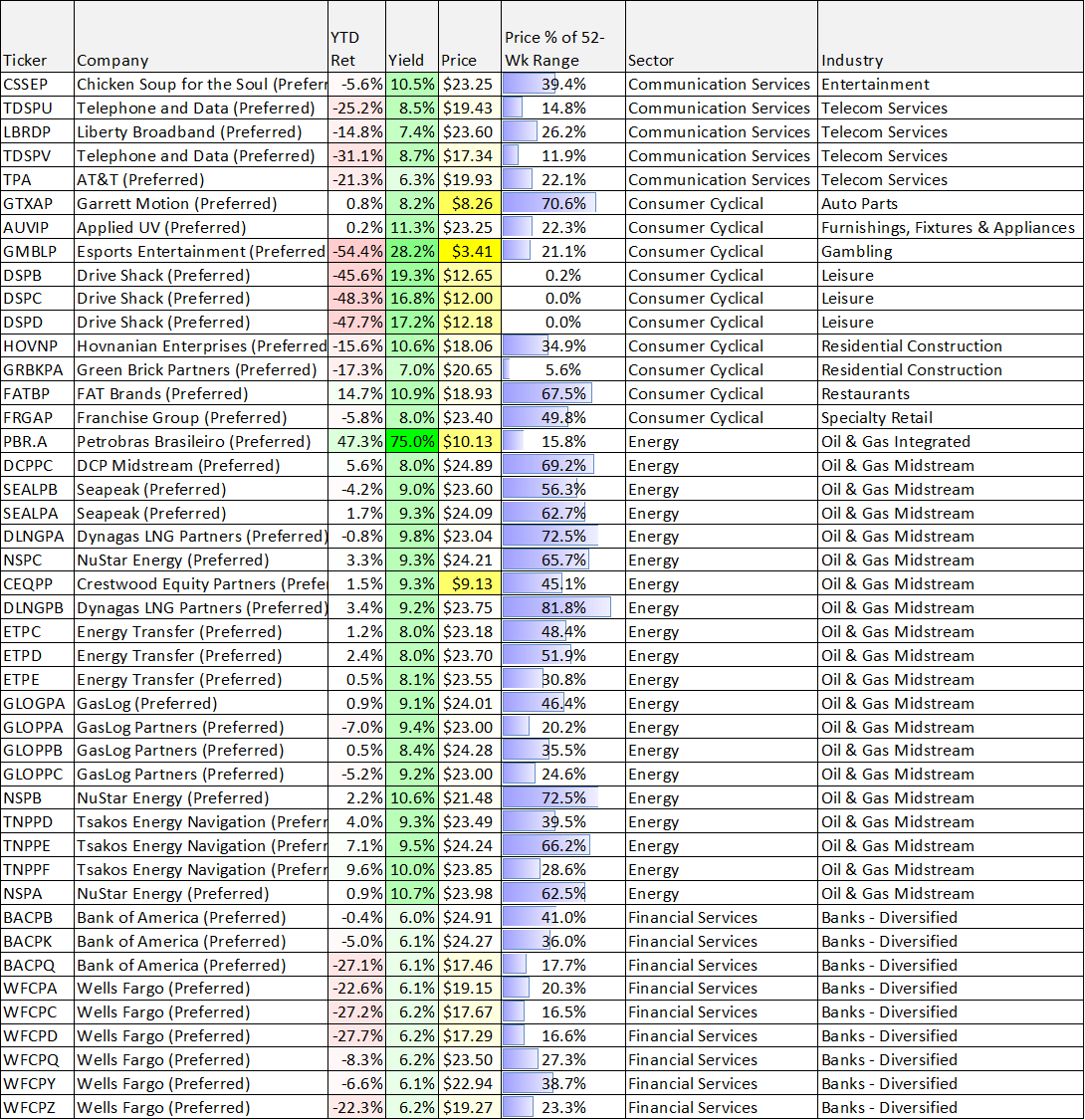Click the Yield column header
The image size is (1085, 1120).
412,37
